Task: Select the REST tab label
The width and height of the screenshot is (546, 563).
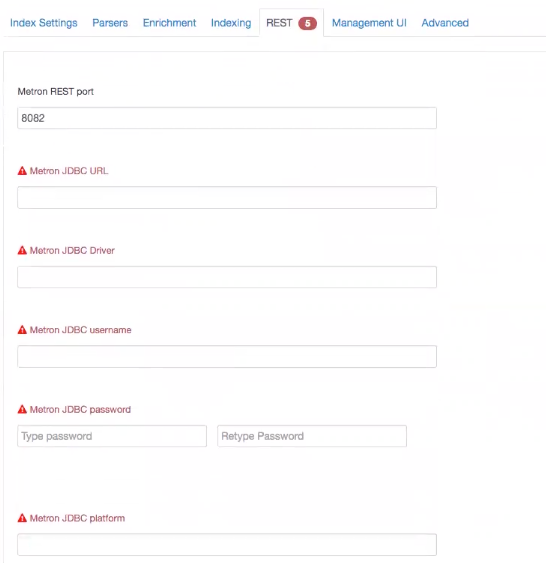Action: 279,23
